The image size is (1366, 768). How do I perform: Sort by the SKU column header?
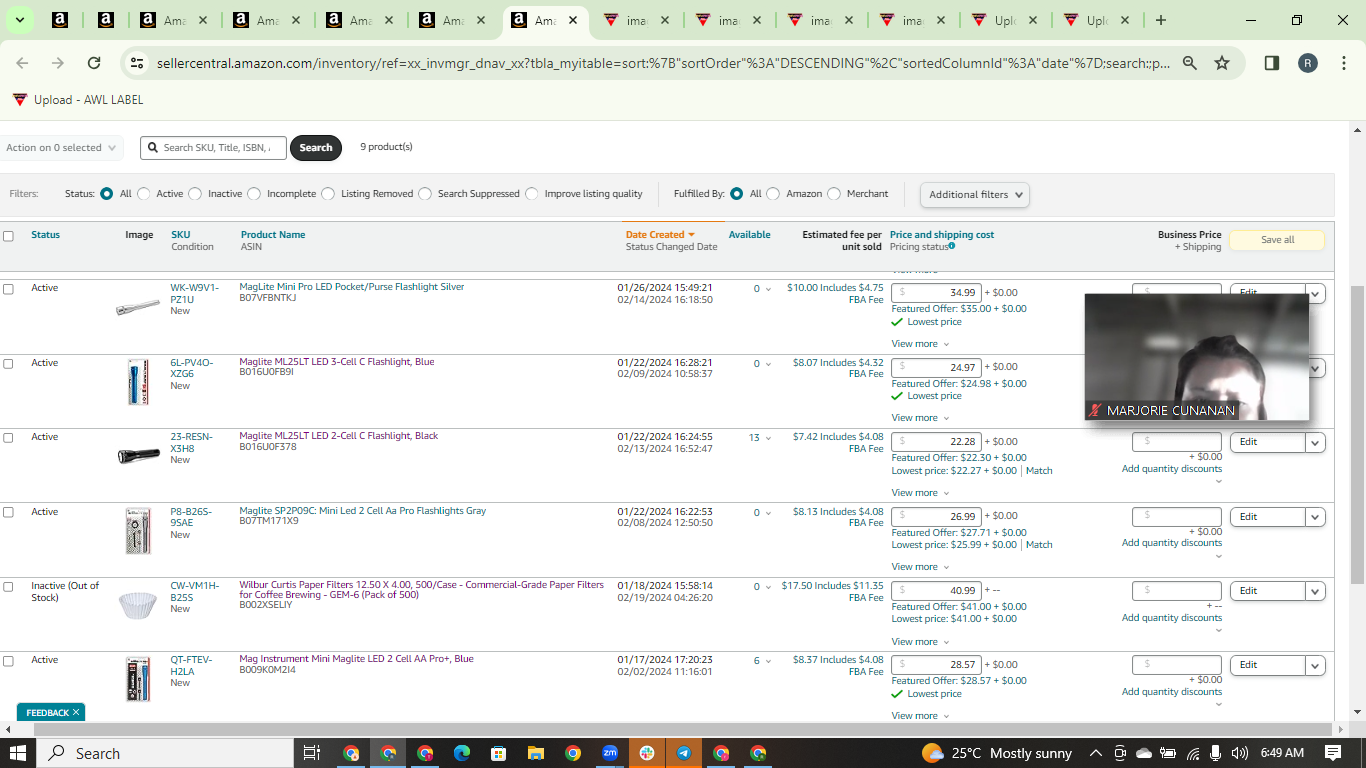180,235
